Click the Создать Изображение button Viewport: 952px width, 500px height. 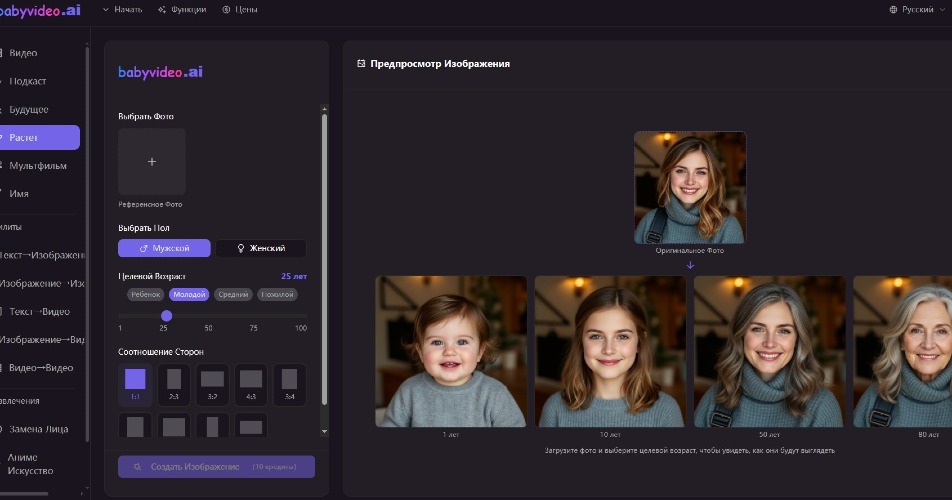tap(216, 467)
